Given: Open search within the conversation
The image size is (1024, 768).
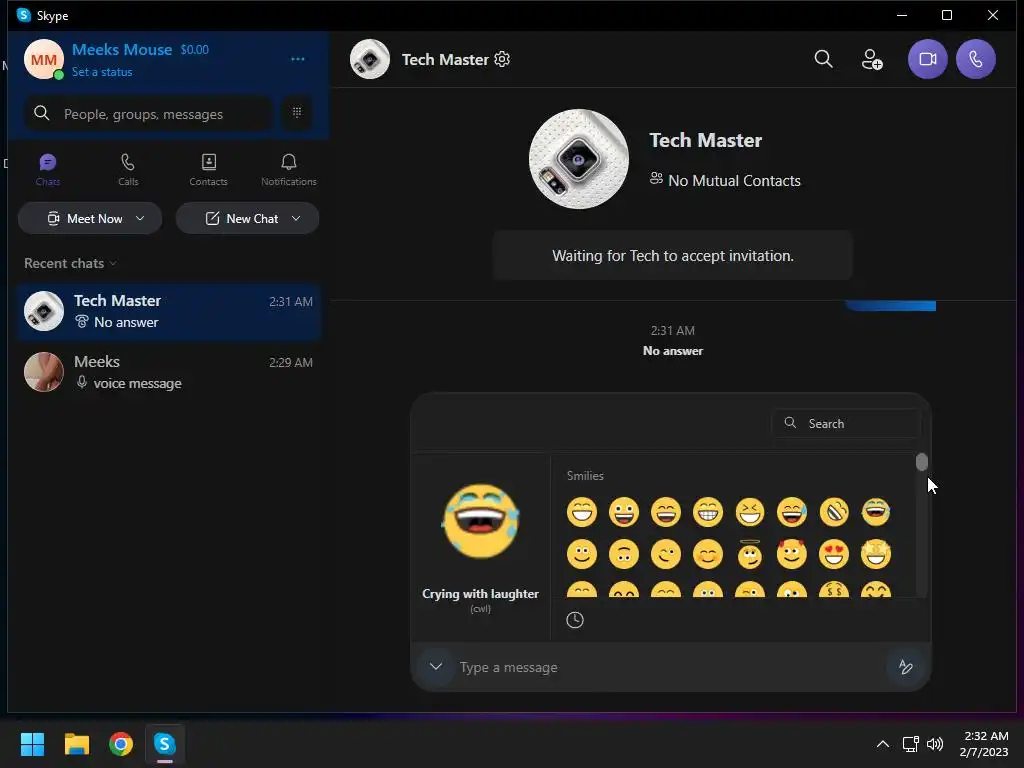Looking at the screenshot, I should [824, 59].
